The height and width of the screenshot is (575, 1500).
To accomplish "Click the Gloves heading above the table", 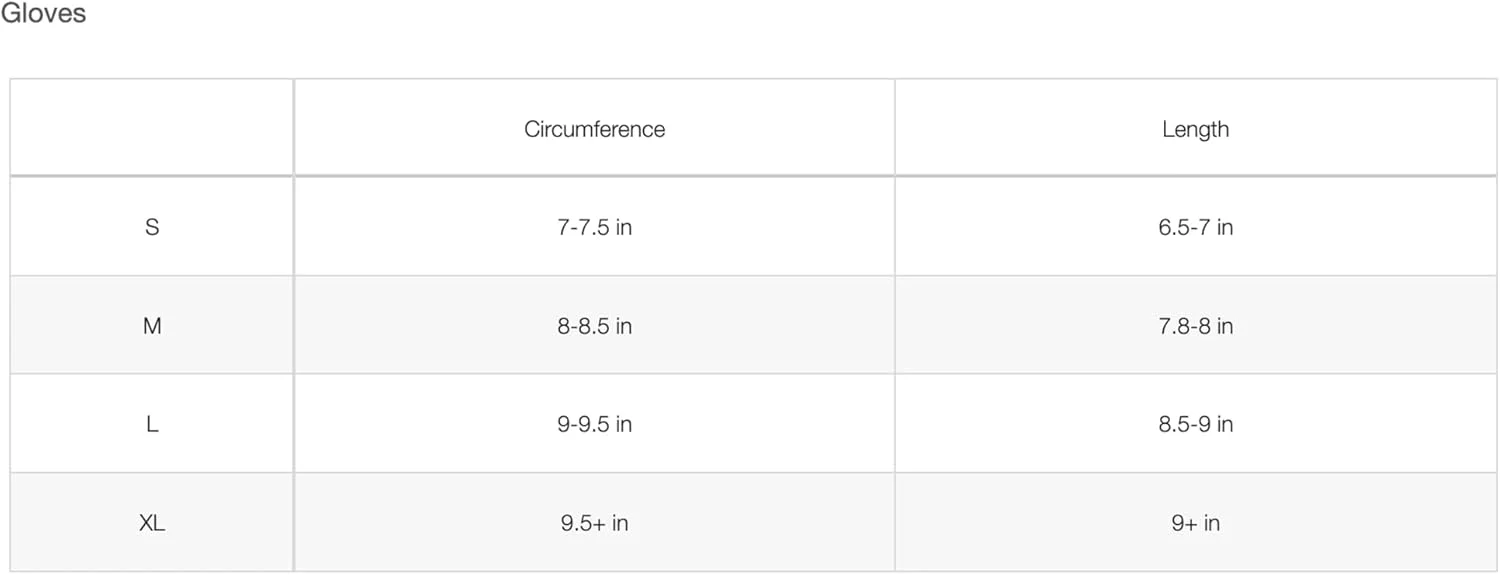I will [43, 14].
